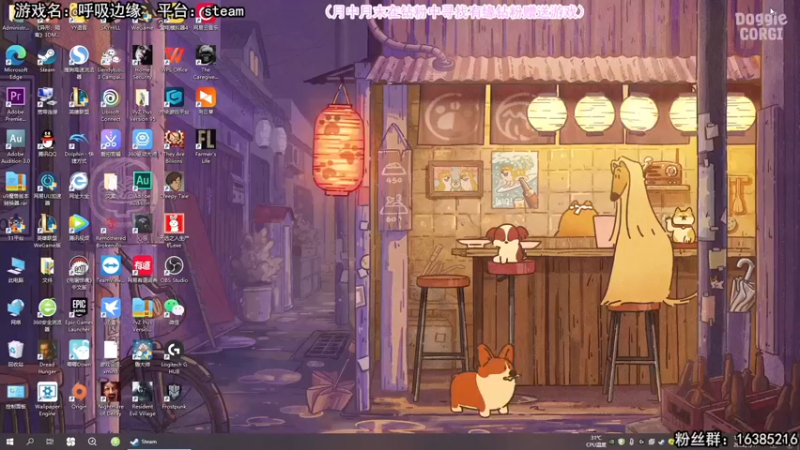Open the Logitech G HUB icon
Image resolution: width=800 pixels, height=450 pixels.
point(174,357)
